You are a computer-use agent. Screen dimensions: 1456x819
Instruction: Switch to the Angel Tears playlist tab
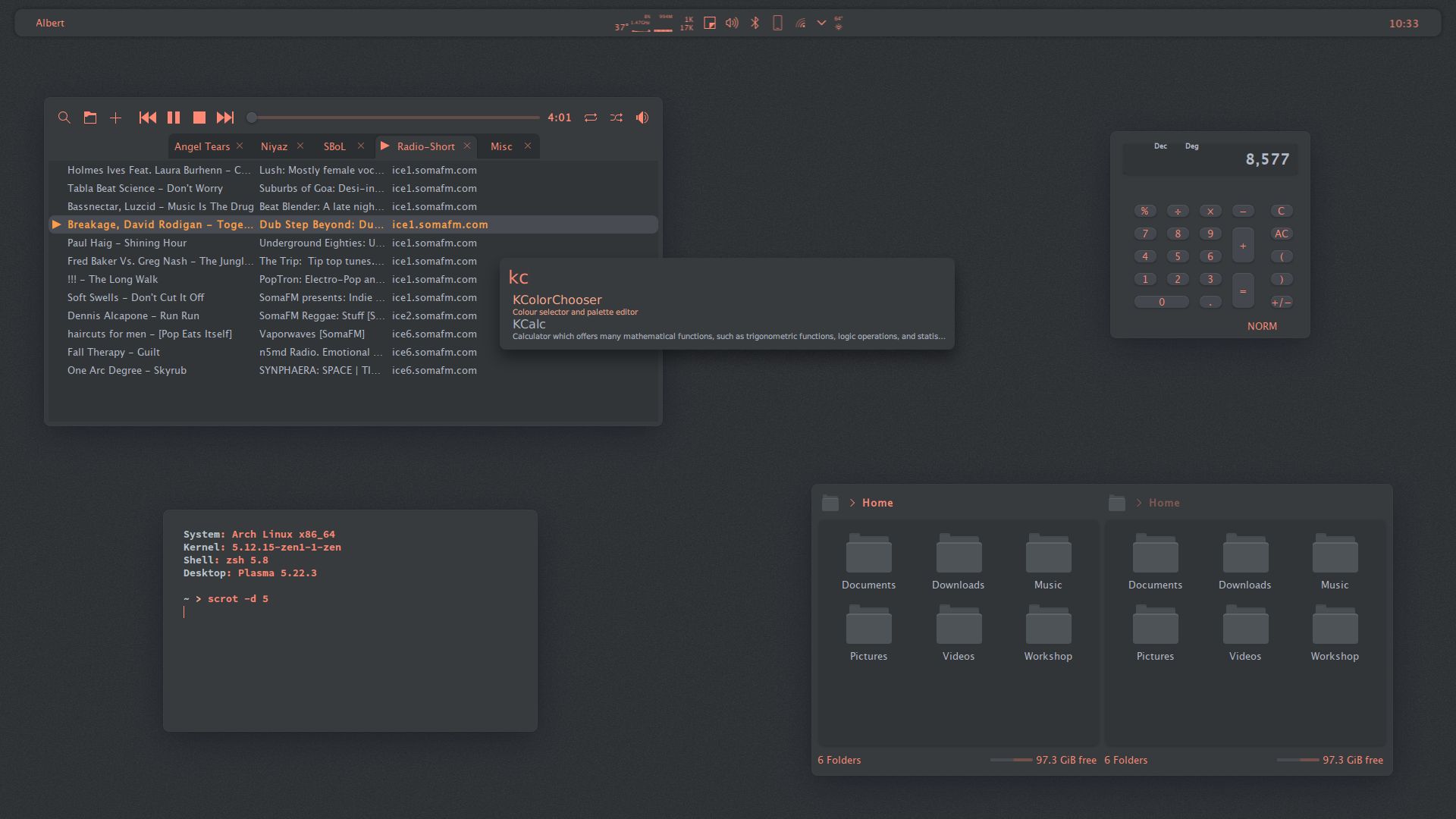[x=202, y=146]
